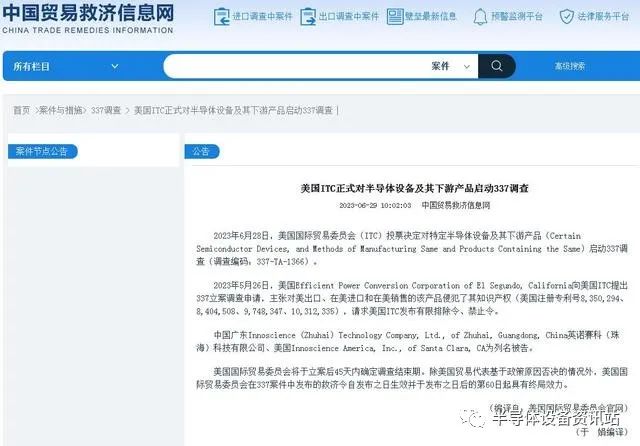The image size is (640, 446).
Task: Click the legal services shield icon
Action: click(x=567, y=16)
